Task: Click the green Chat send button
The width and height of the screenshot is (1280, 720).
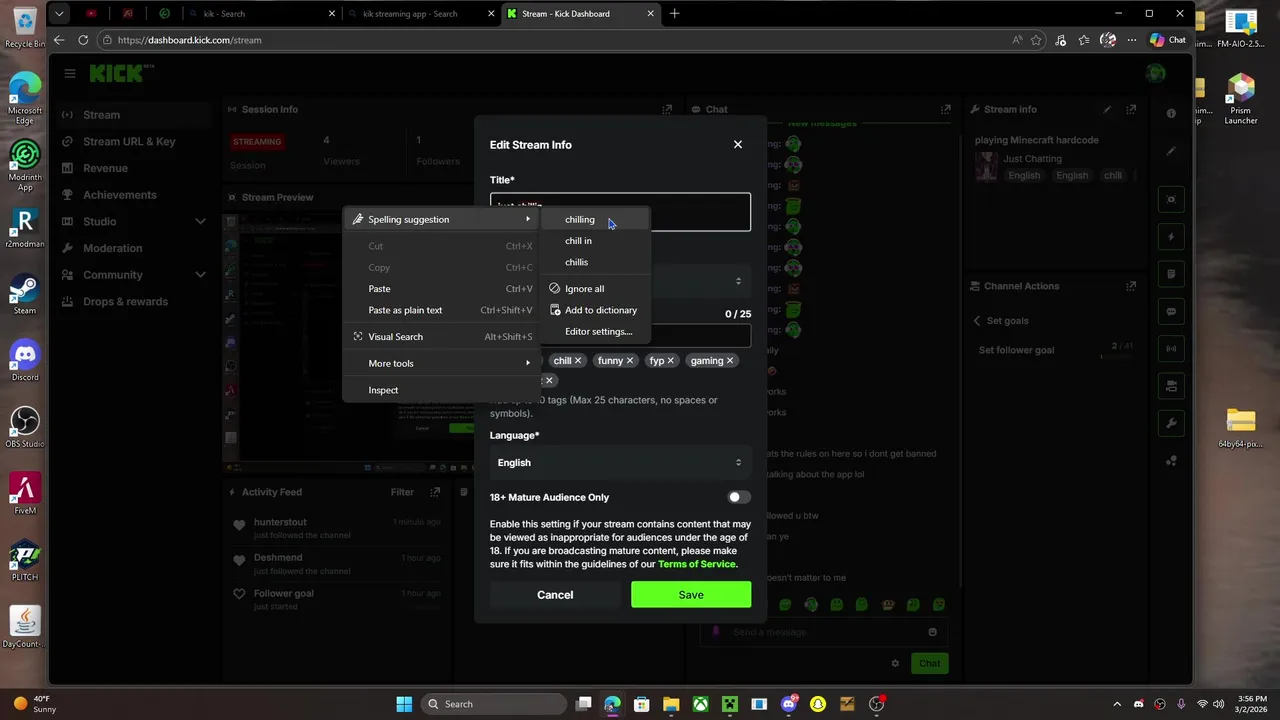Action: (930, 663)
